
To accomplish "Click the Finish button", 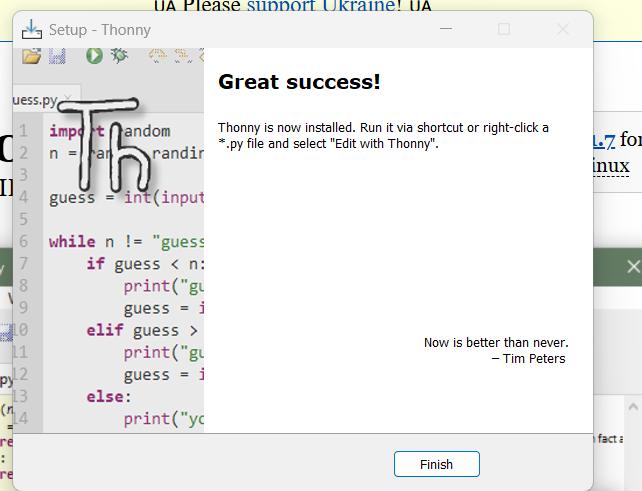I will point(436,464).
